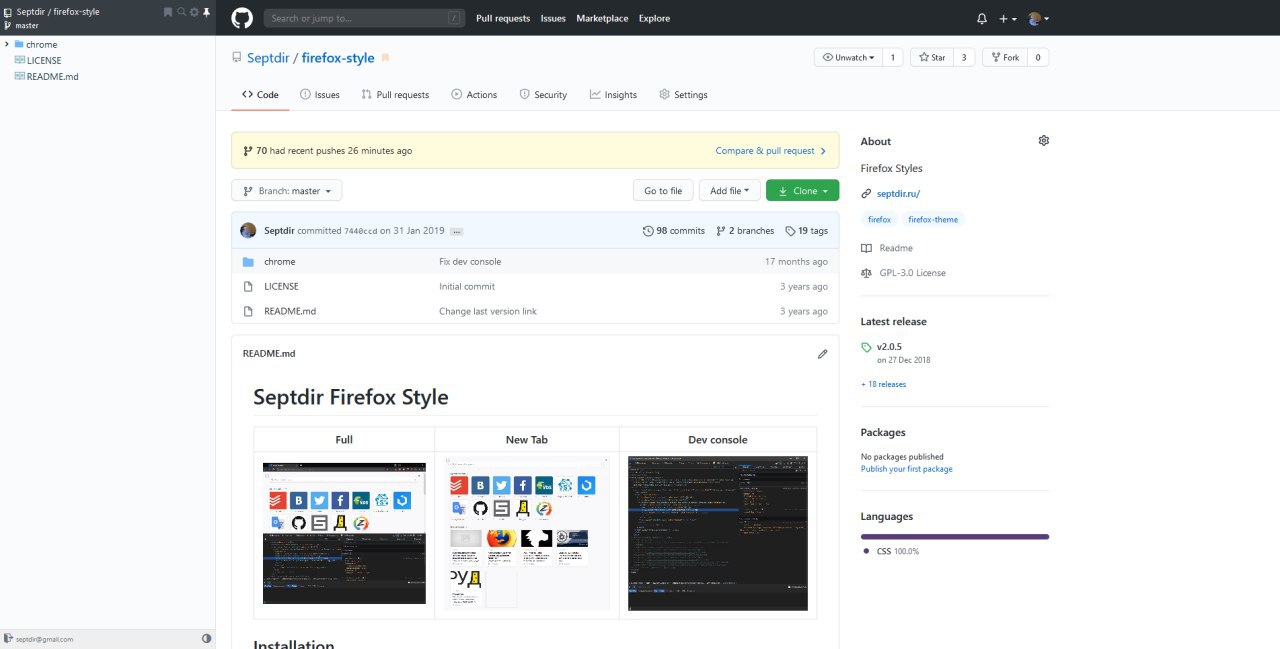This screenshot has width=1280, height=649.
Task: Go to Marketplace in top navigation
Action: (x=602, y=18)
